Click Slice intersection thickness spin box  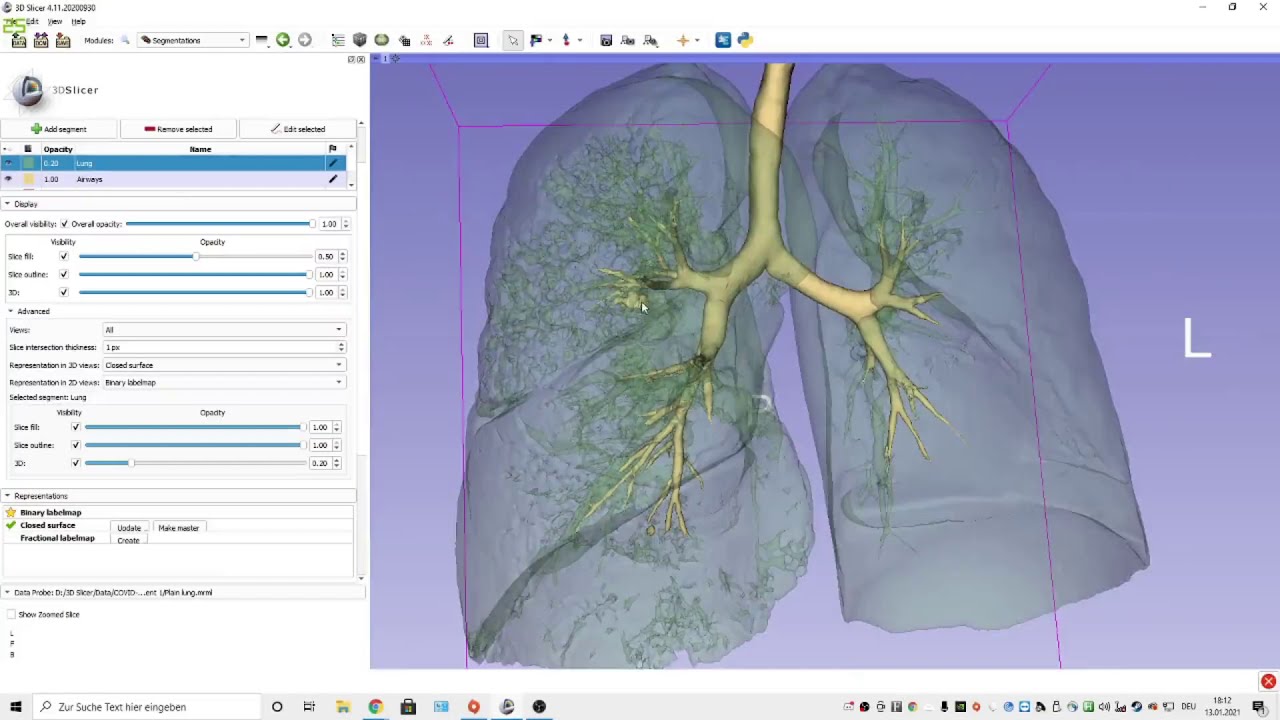(224, 347)
